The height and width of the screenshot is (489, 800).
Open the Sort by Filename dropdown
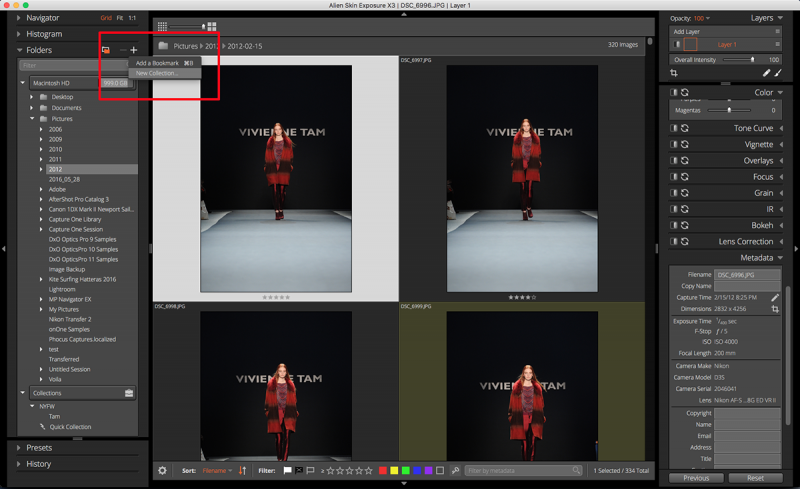[x=217, y=471]
